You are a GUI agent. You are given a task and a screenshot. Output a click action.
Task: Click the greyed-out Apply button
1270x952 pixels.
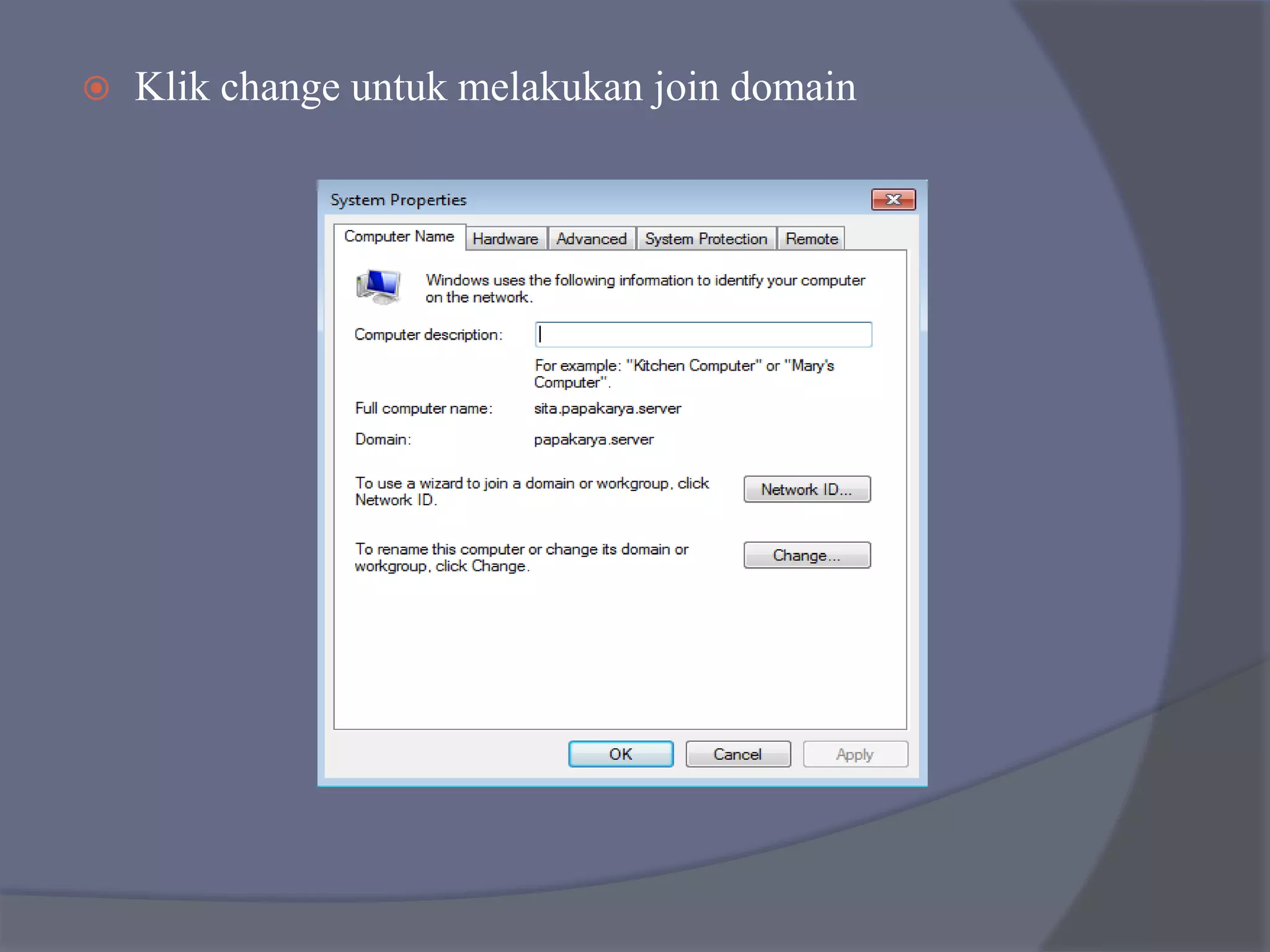[x=855, y=754]
